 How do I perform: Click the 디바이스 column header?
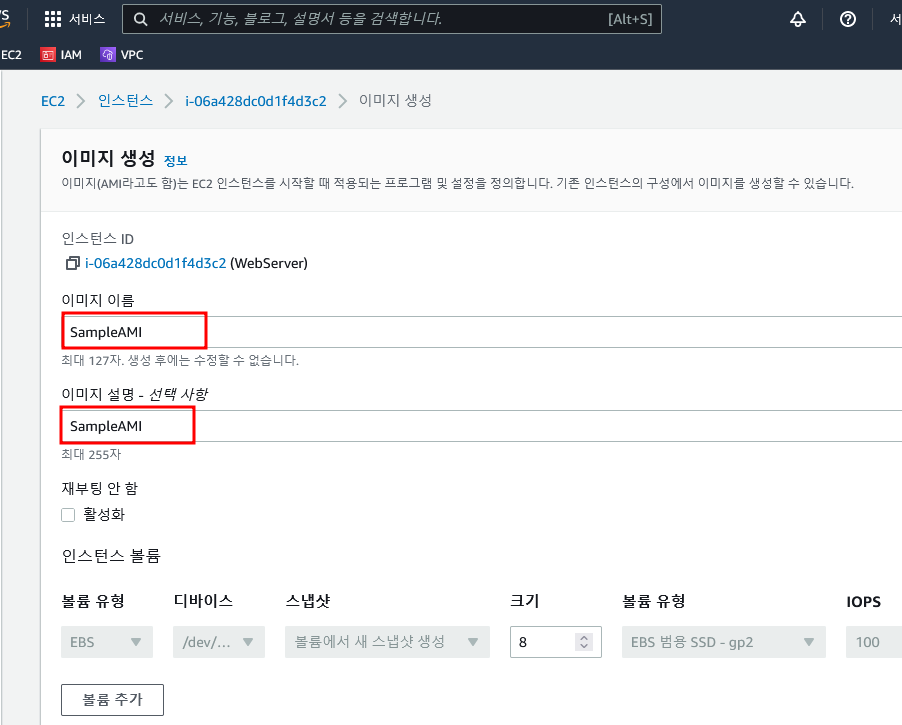coord(203,601)
